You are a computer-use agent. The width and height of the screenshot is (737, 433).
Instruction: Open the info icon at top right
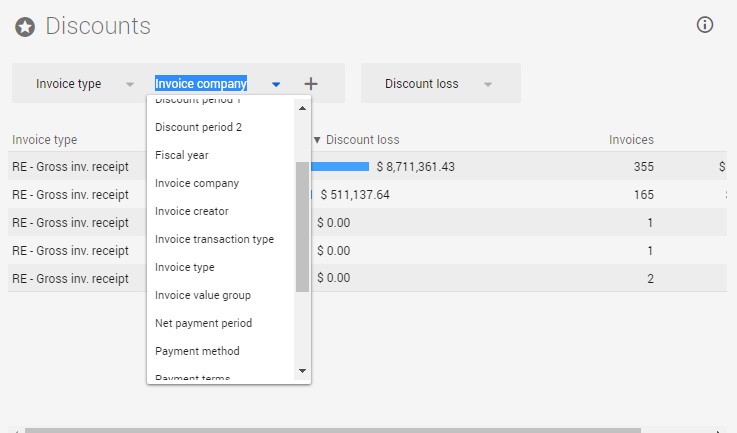click(x=704, y=25)
